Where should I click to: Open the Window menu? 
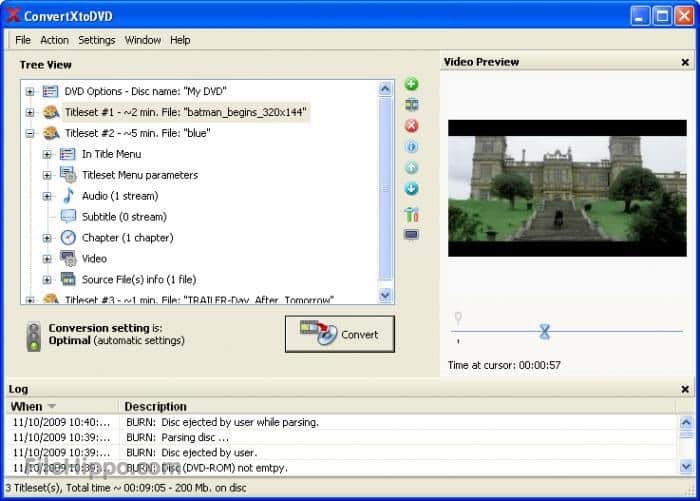click(142, 40)
